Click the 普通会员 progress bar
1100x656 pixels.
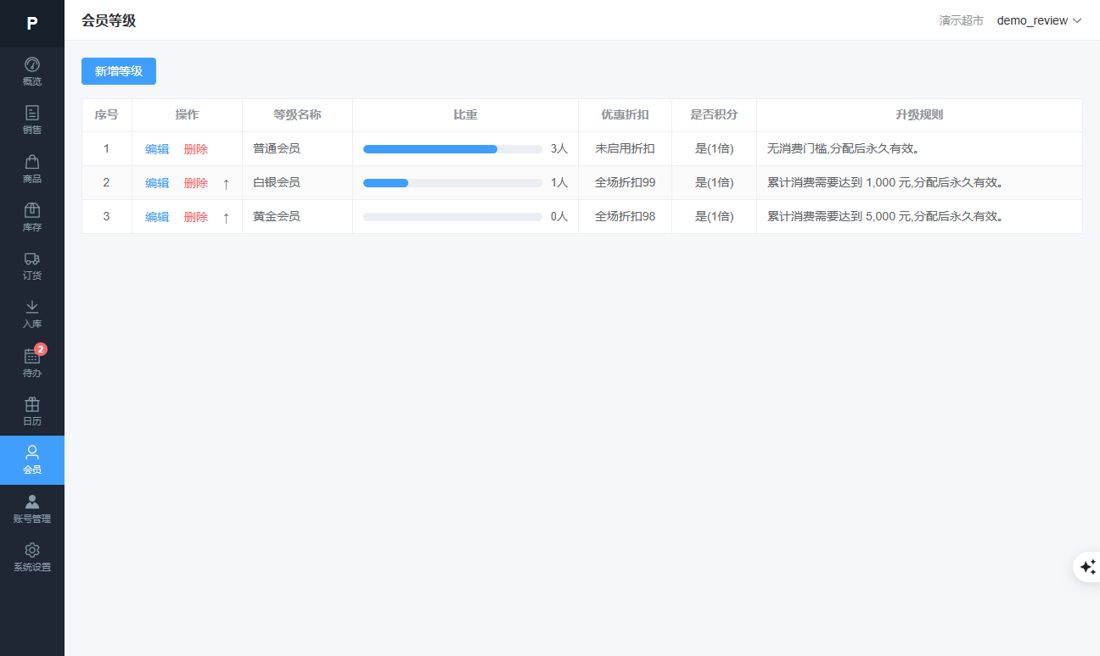tap(452, 149)
